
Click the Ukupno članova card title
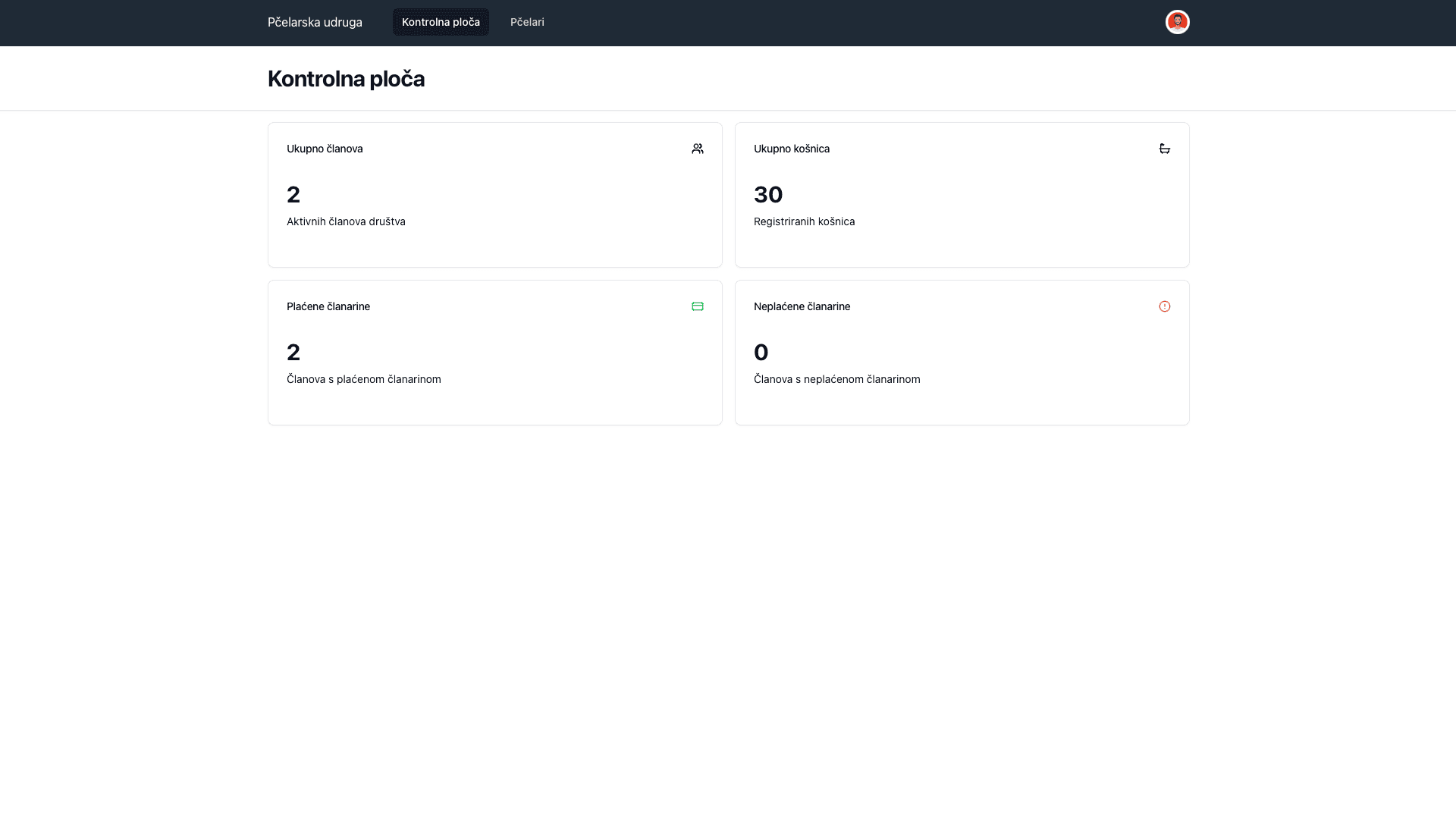click(x=325, y=149)
